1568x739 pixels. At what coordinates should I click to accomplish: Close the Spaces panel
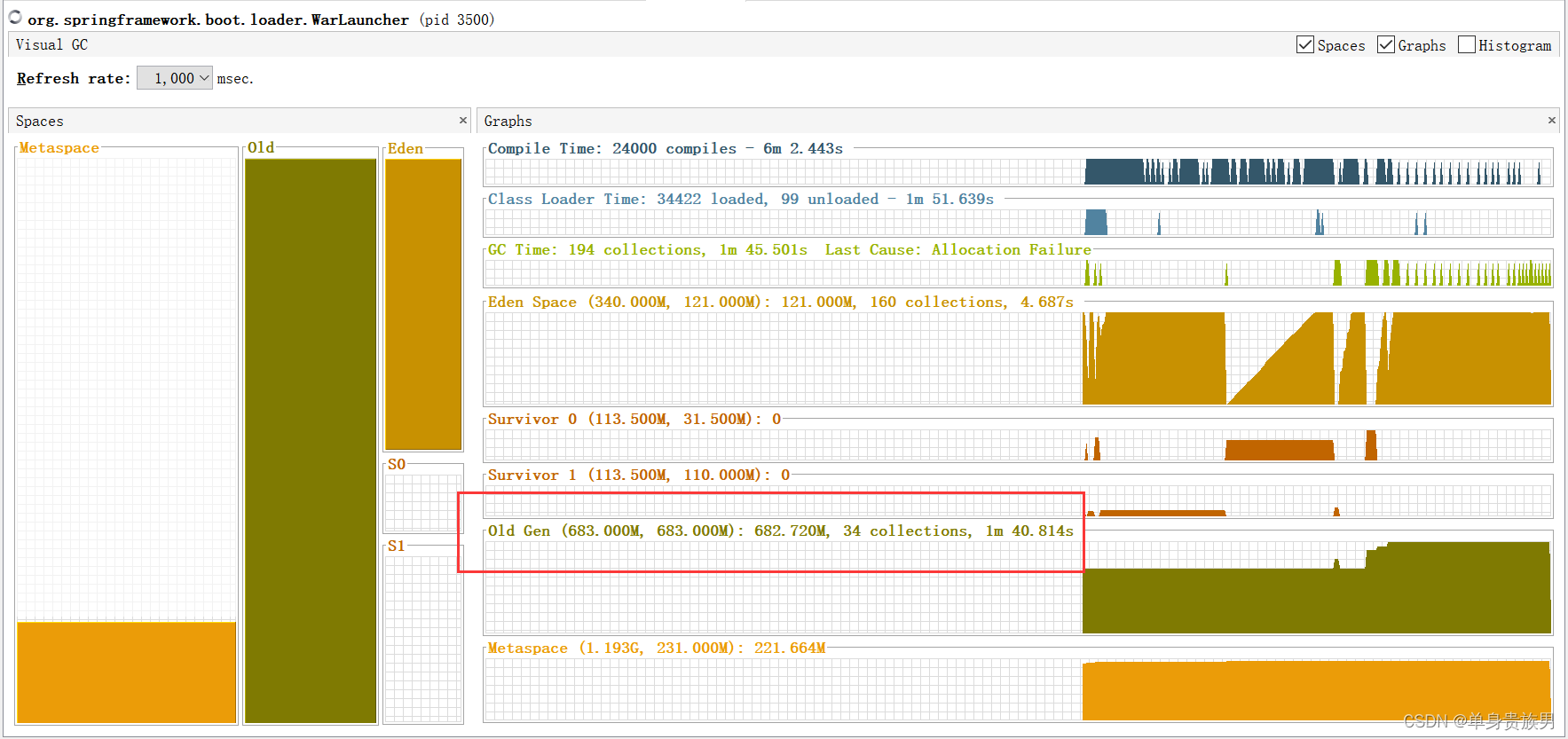coord(463,121)
